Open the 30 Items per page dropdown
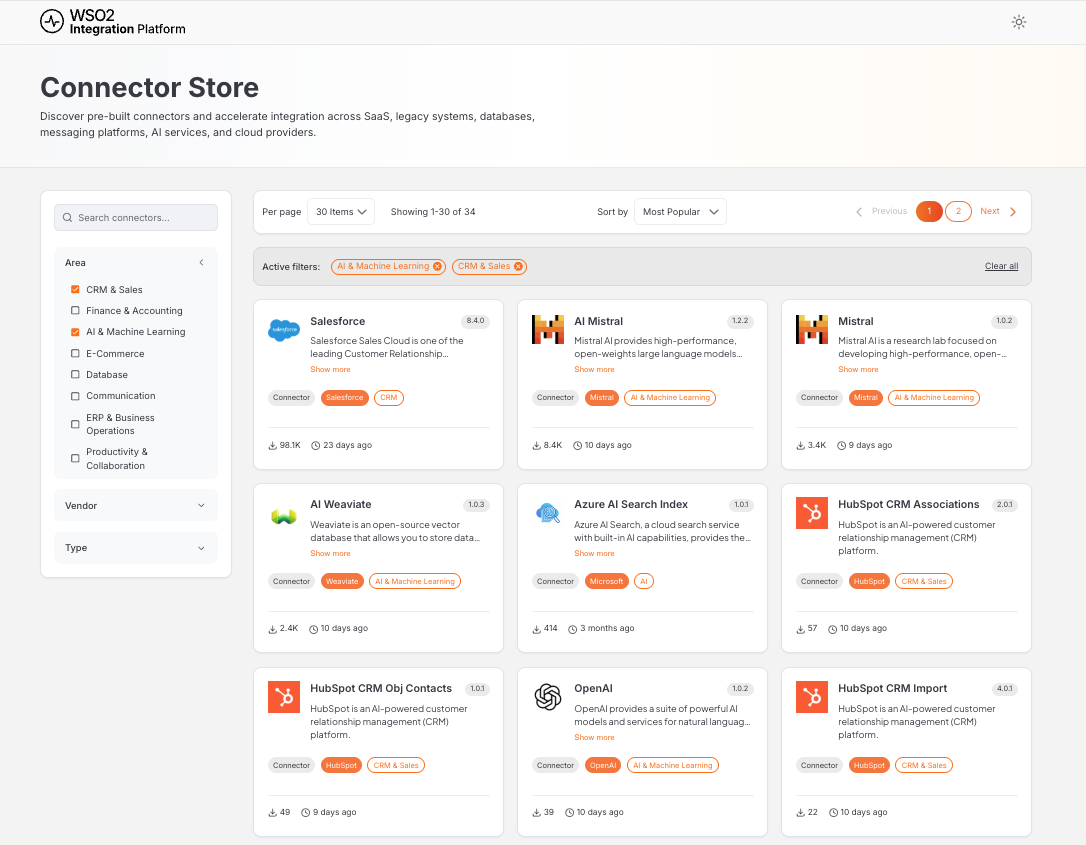Image resolution: width=1086 pixels, height=845 pixels. 341,212
